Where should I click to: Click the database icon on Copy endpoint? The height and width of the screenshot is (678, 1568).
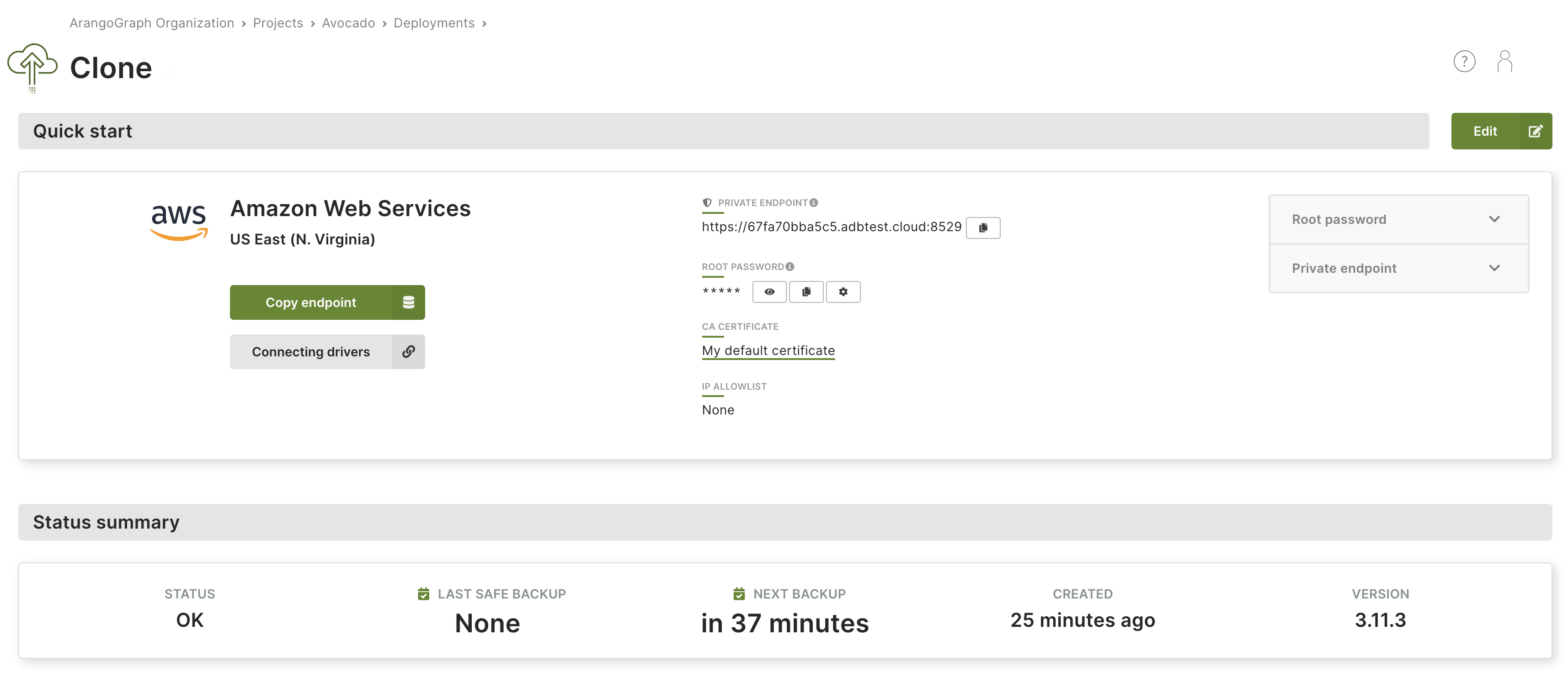(x=408, y=302)
